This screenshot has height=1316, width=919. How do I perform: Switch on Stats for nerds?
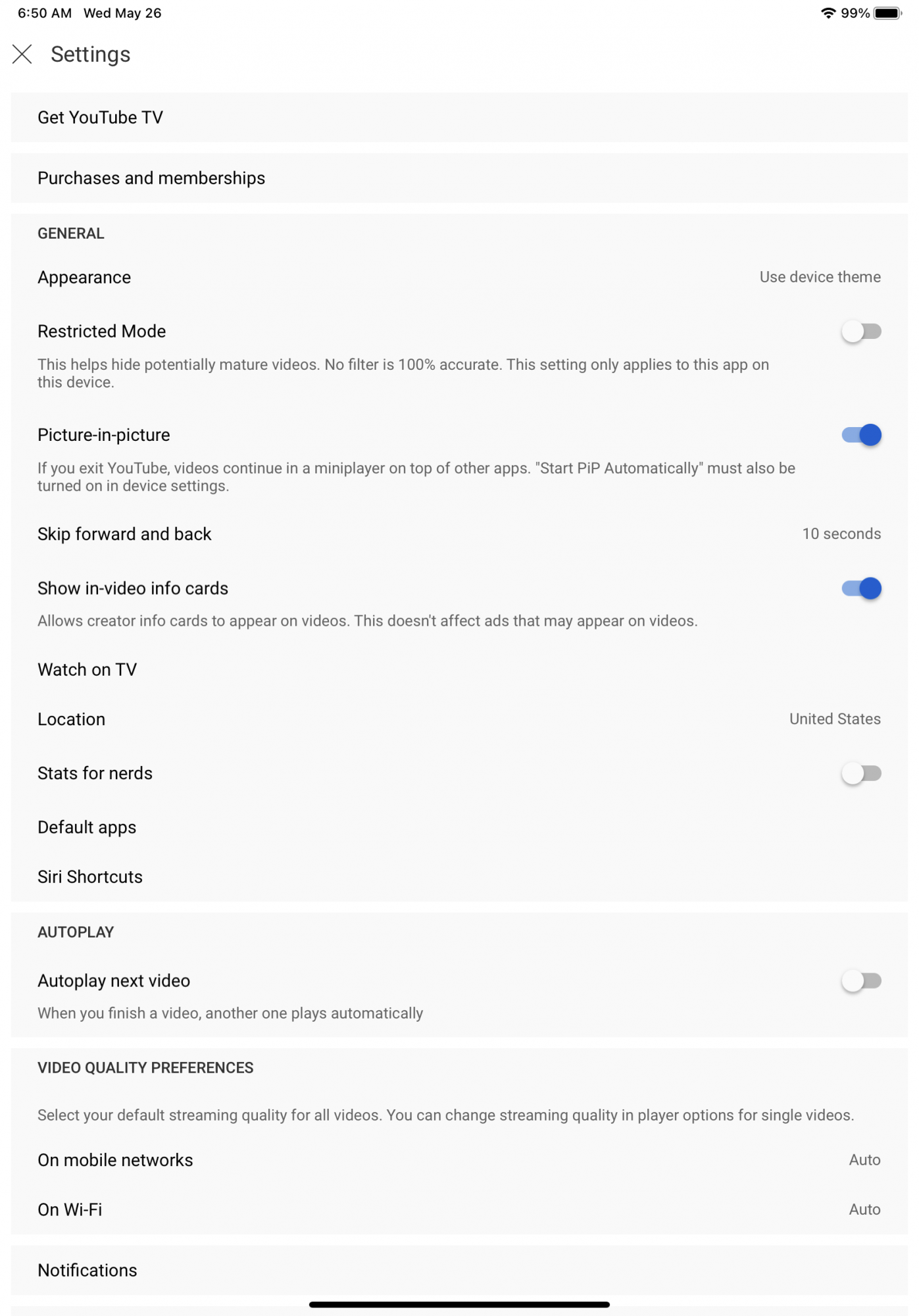click(x=860, y=774)
